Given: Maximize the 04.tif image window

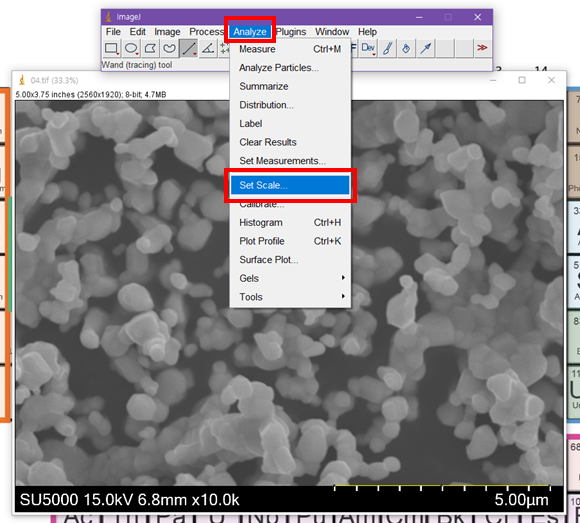Looking at the screenshot, I should click(522, 80).
